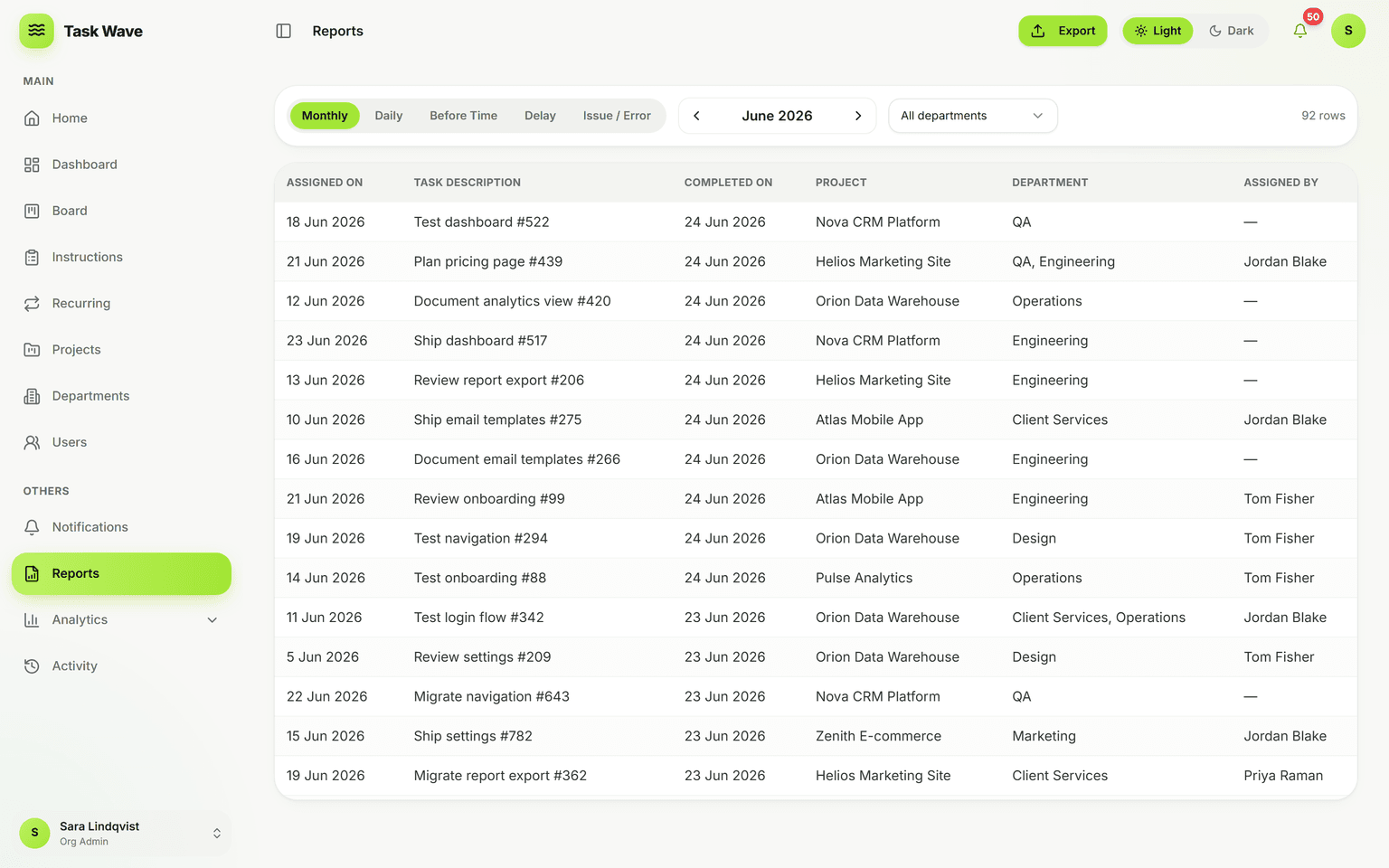Select the Delay tab

tap(540, 116)
